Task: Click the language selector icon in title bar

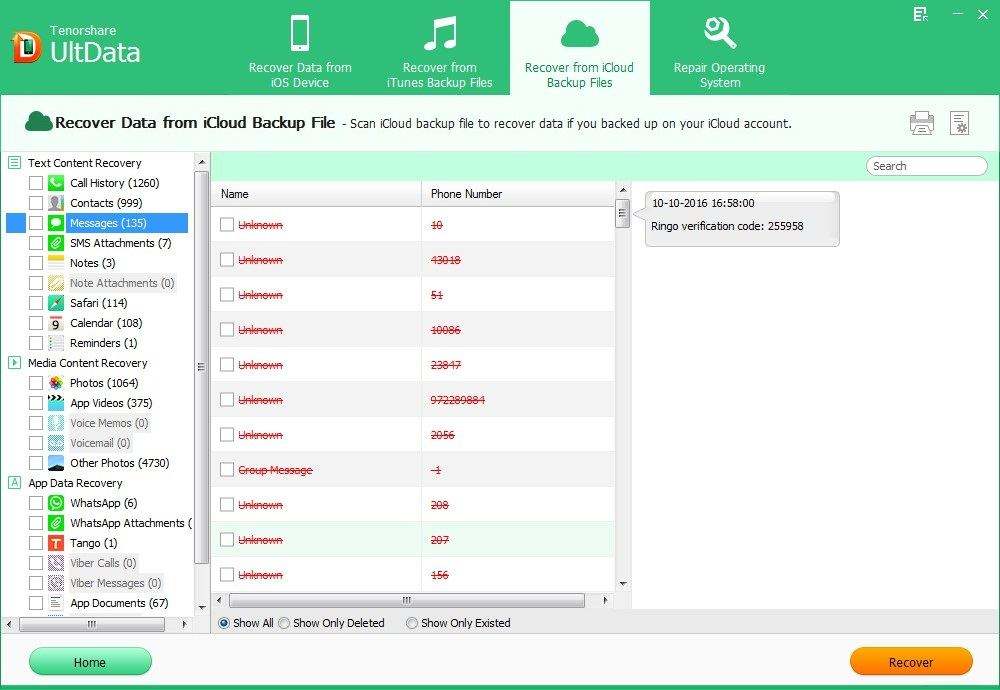Action: click(x=920, y=15)
